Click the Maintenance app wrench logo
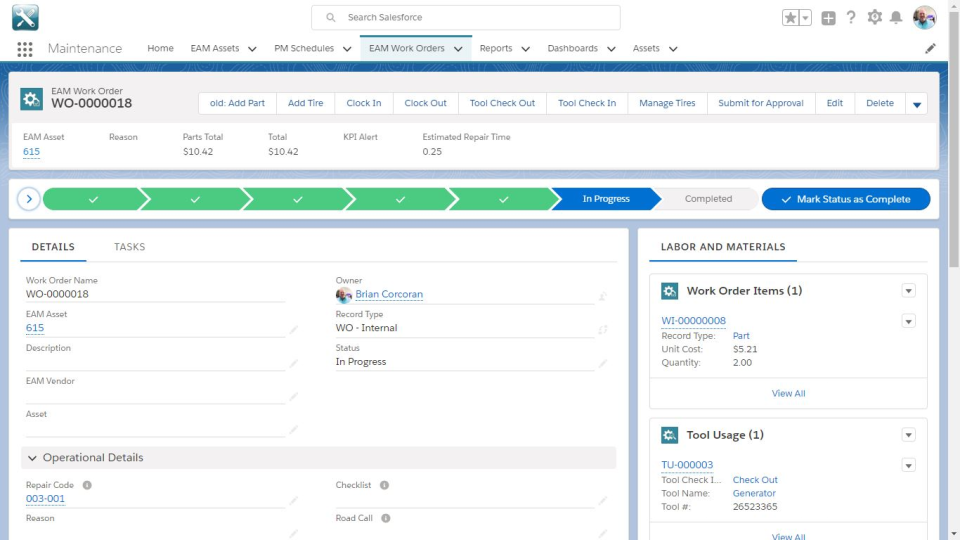Screen dimensions: 960x540 [25, 17]
